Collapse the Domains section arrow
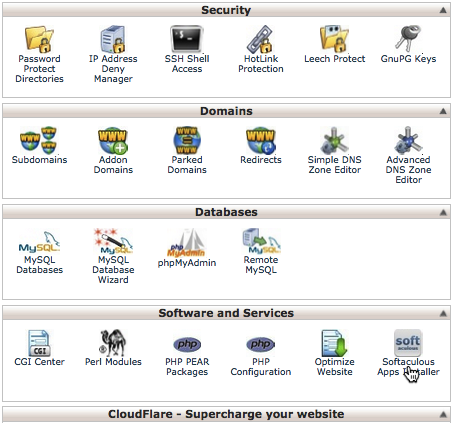 pos(443,111)
